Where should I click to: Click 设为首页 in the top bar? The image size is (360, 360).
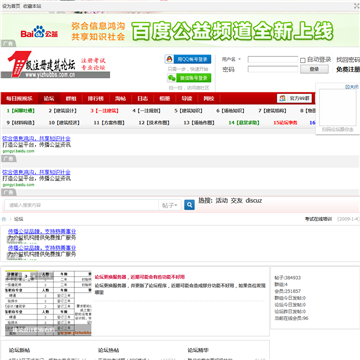click(x=11, y=6)
